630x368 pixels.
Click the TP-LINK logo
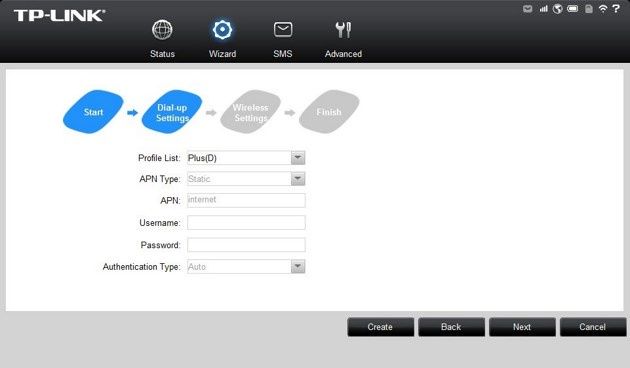click(59, 15)
